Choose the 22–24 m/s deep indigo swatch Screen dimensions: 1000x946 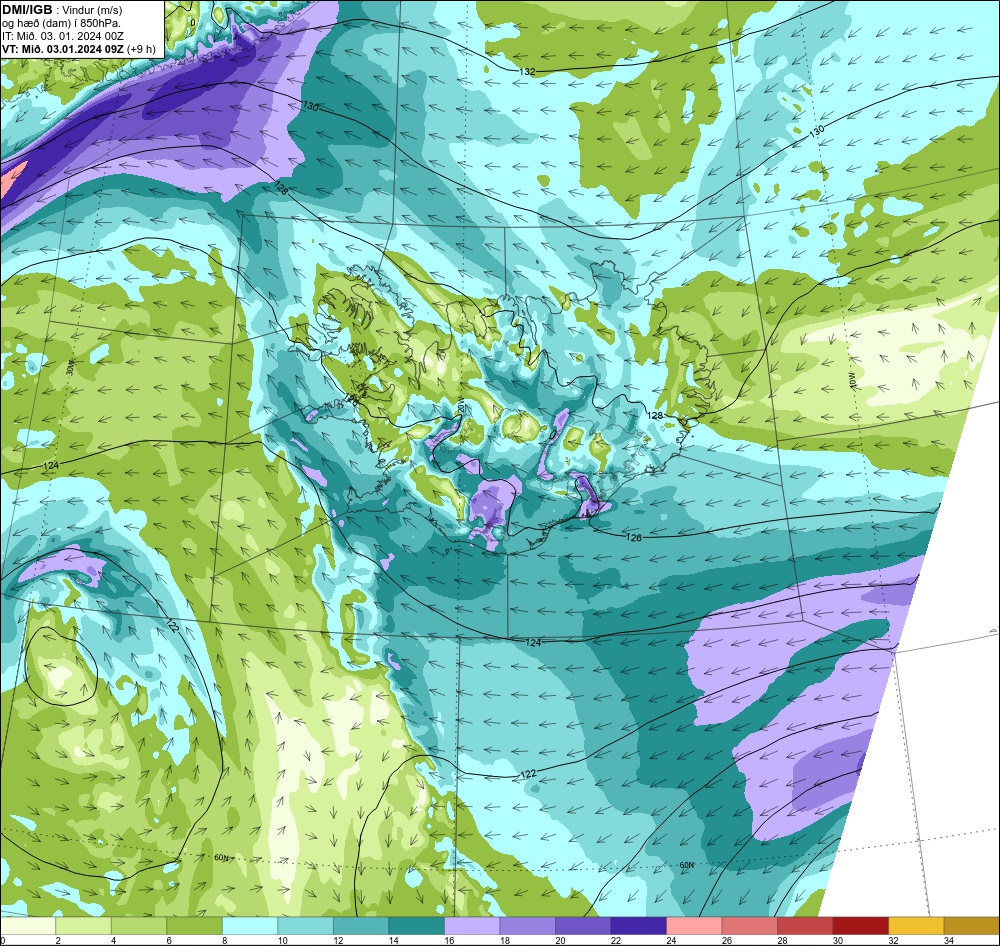638,926
